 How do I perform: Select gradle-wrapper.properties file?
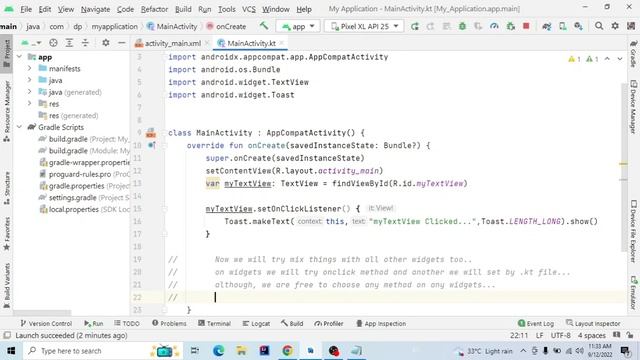[x=84, y=162]
